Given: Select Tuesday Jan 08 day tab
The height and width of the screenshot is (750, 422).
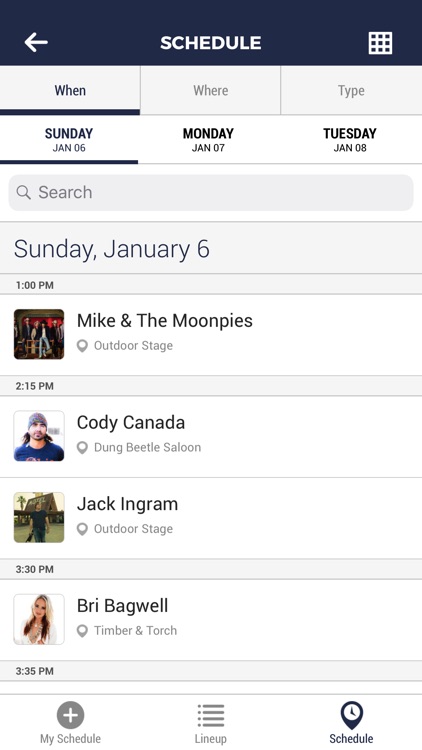Looking at the screenshot, I should 350,140.
